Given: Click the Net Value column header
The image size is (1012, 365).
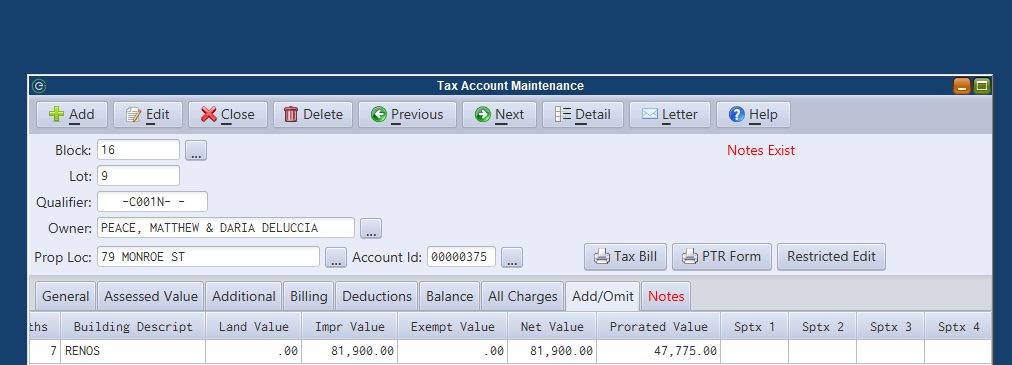Looking at the screenshot, I should coord(552,327).
